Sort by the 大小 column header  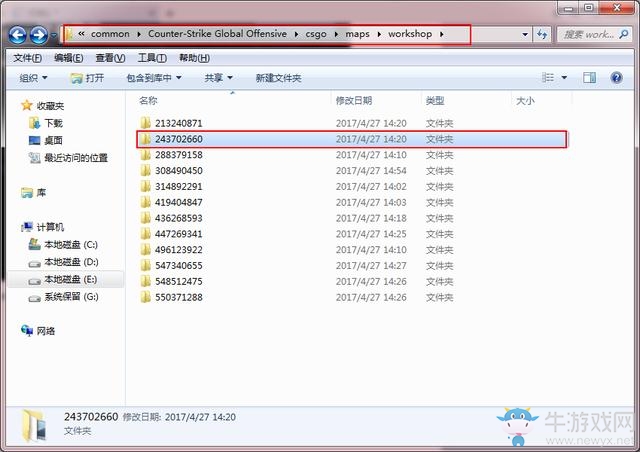coord(525,100)
